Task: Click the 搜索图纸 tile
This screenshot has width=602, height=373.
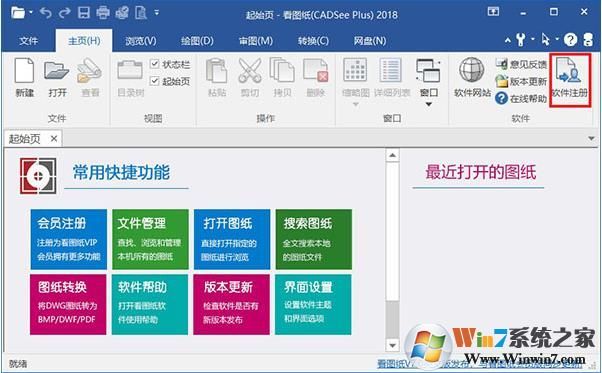Action: click(x=314, y=239)
